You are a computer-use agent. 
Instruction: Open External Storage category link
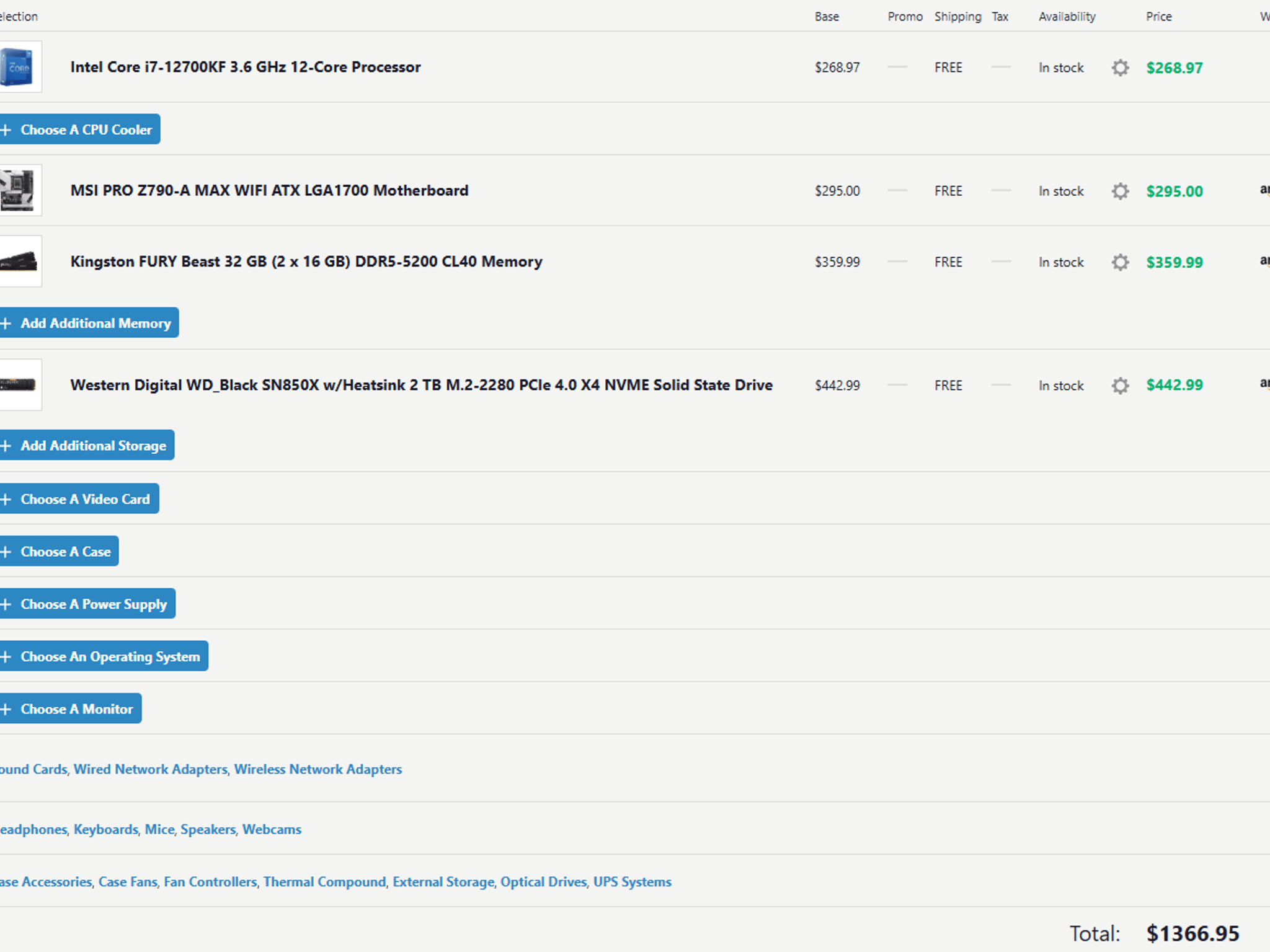point(443,882)
